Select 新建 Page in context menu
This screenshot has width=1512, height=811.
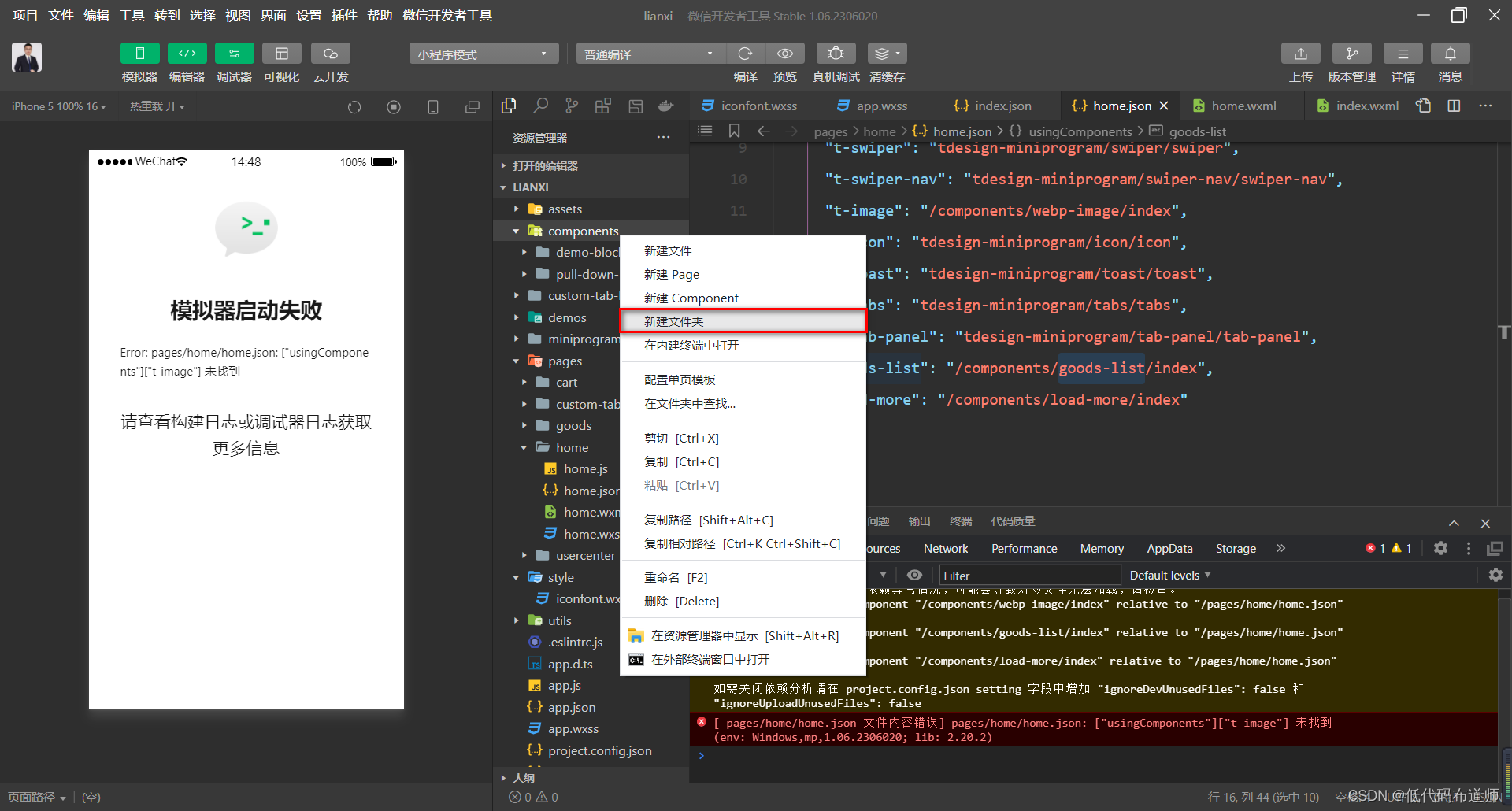point(743,274)
